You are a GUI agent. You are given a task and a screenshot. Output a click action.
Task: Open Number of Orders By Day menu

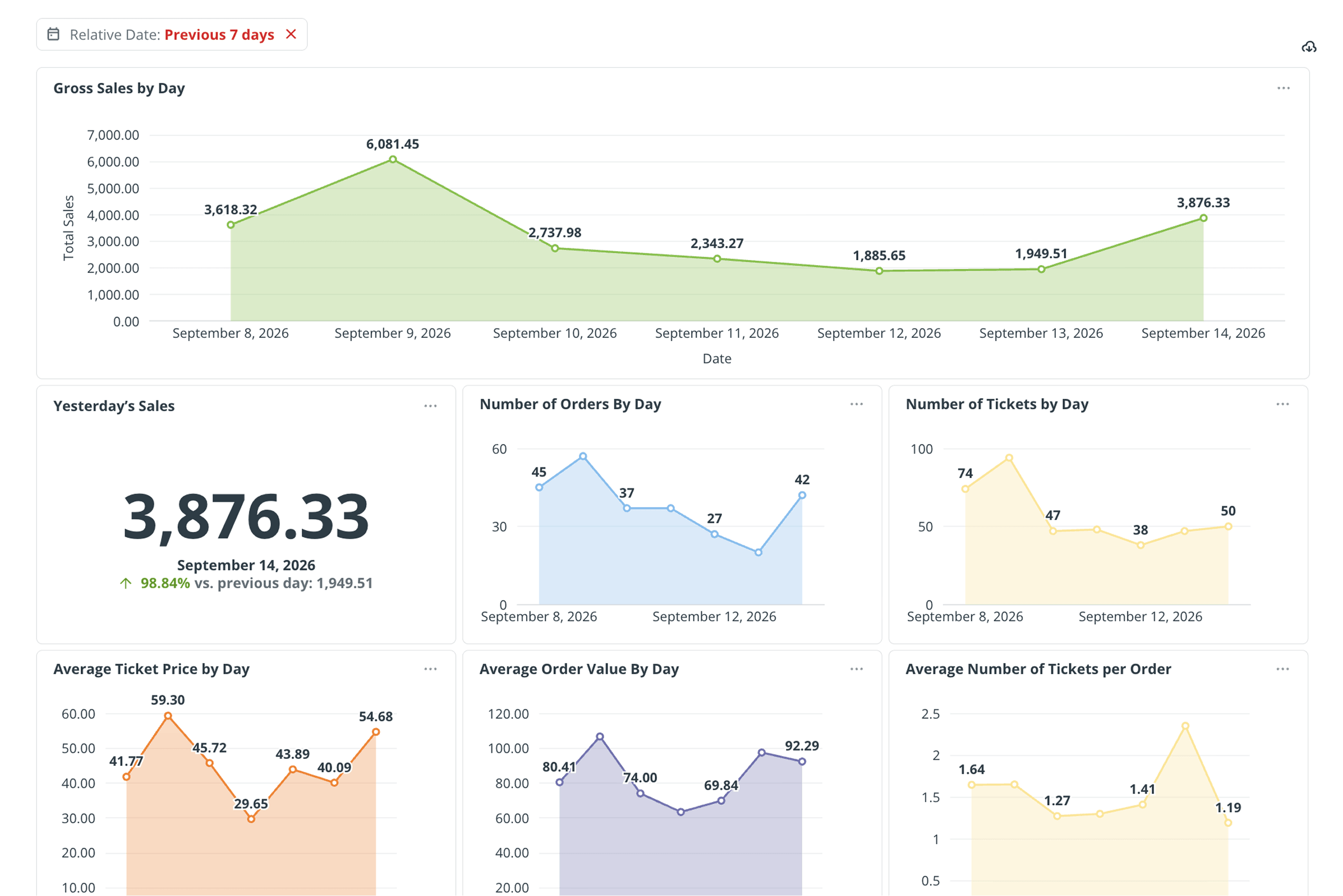pos(856,404)
